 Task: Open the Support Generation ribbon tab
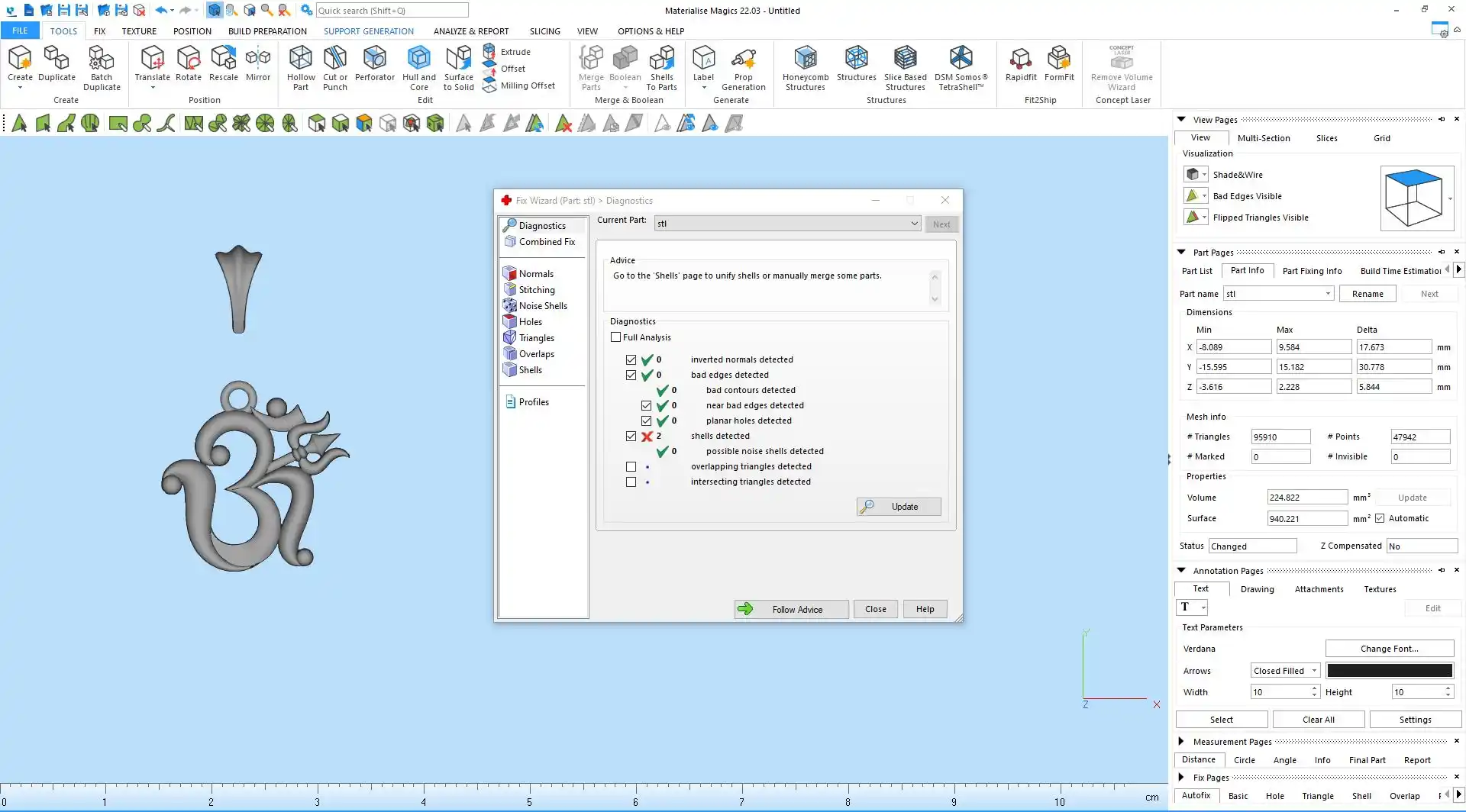click(368, 31)
